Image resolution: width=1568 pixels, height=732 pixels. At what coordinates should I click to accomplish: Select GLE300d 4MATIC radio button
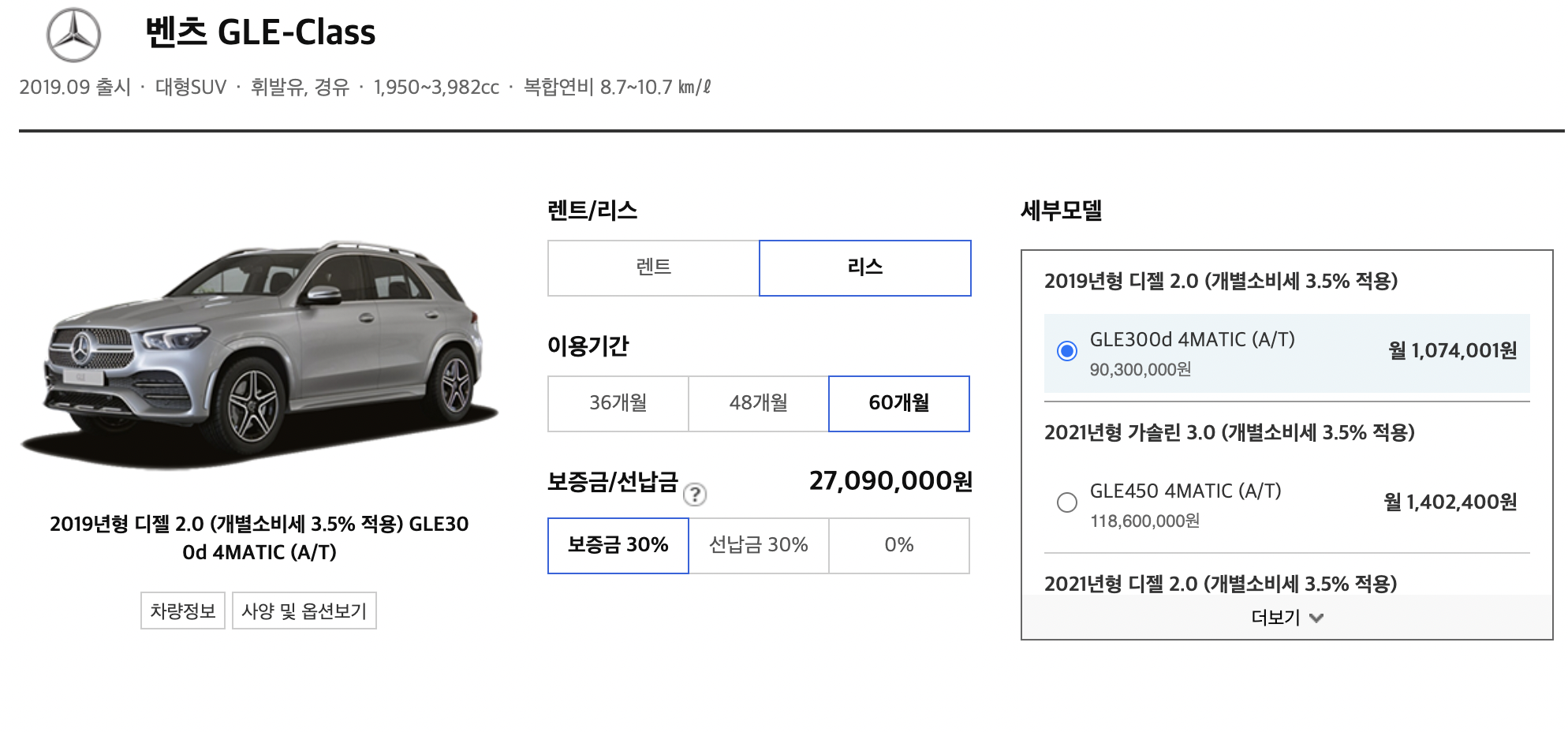tap(1067, 351)
